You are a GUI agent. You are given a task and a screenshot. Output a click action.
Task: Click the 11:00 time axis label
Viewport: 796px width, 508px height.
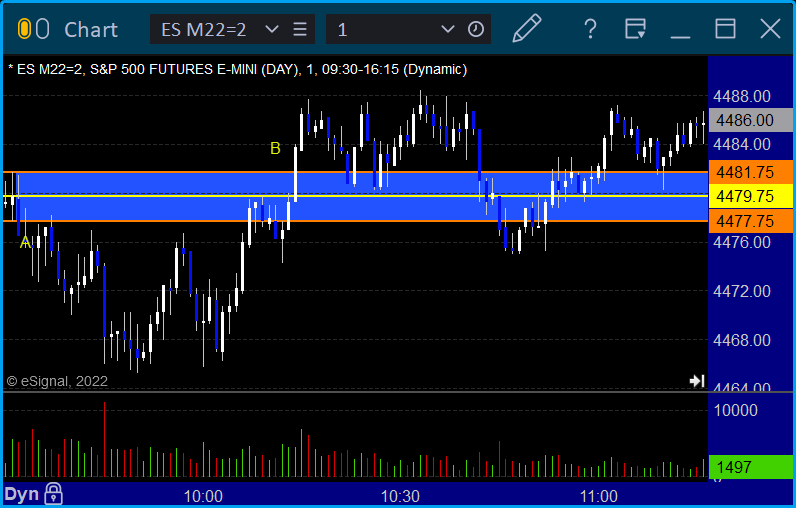[x=598, y=496]
